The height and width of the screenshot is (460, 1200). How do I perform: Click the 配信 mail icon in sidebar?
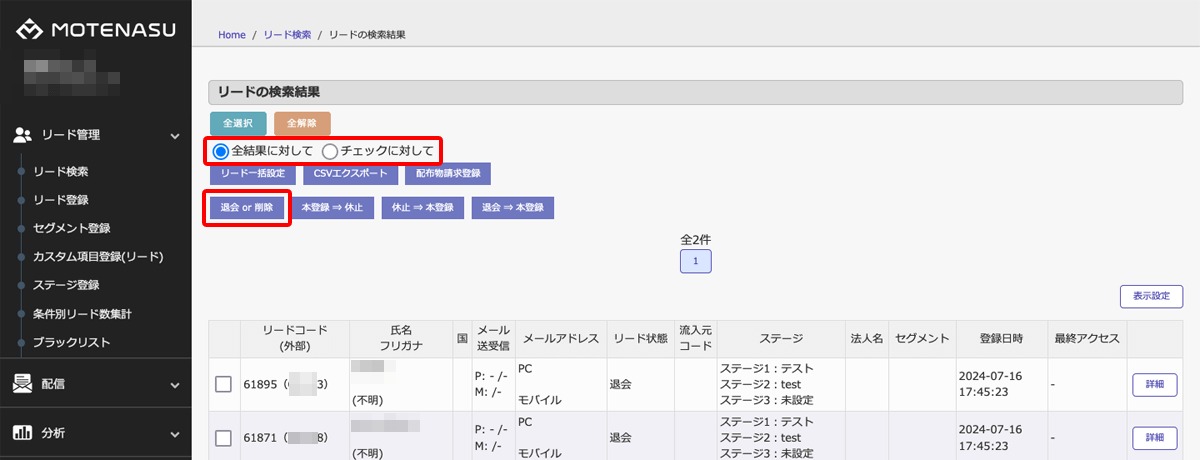tap(22, 383)
